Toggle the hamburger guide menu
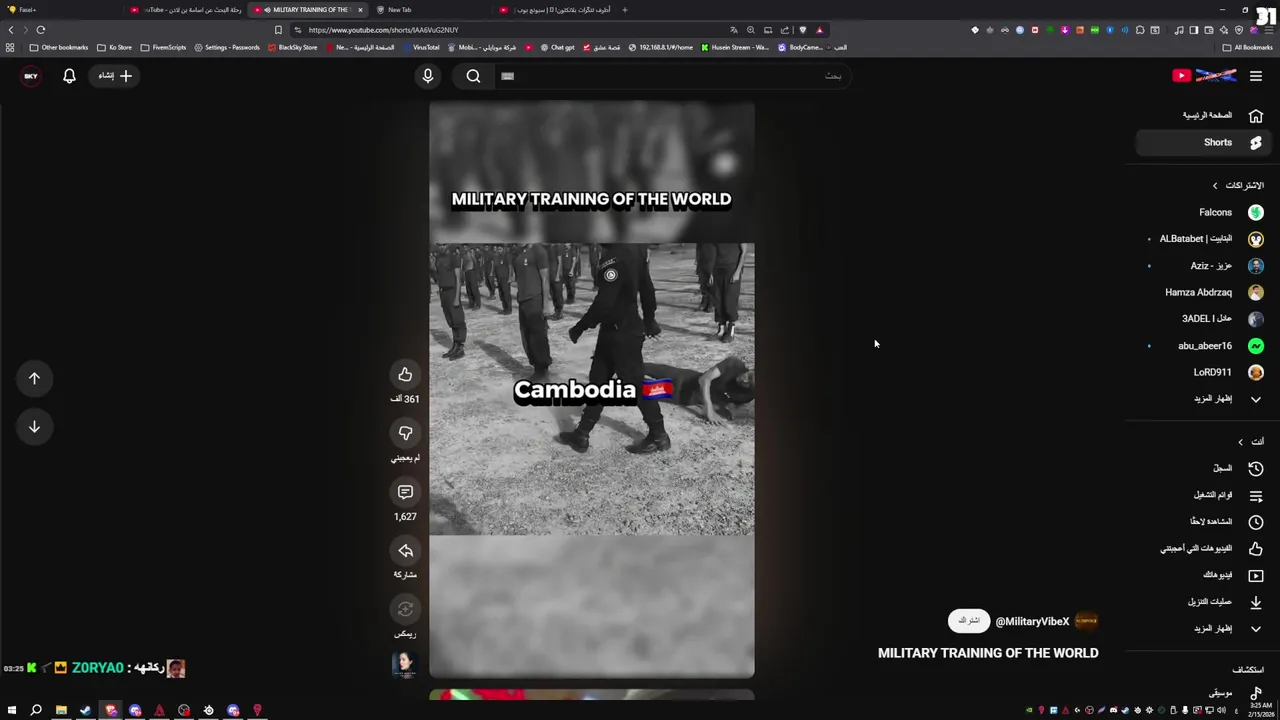Image resolution: width=1280 pixels, height=720 pixels. (1256, 76)
